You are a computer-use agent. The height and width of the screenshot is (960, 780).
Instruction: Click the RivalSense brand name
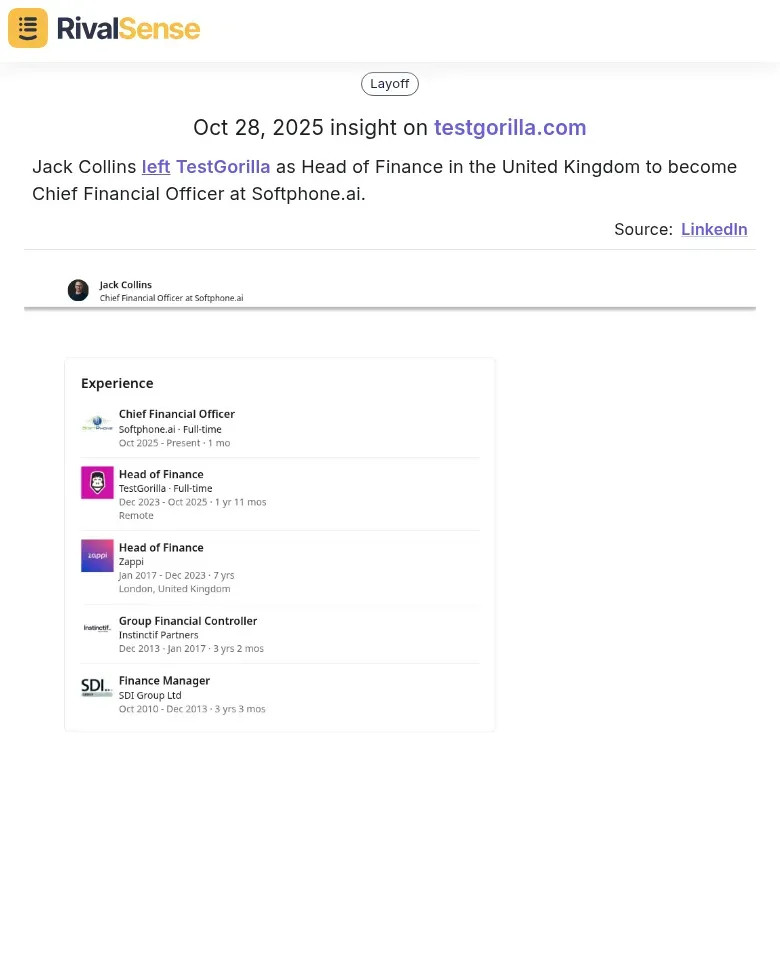128,28
